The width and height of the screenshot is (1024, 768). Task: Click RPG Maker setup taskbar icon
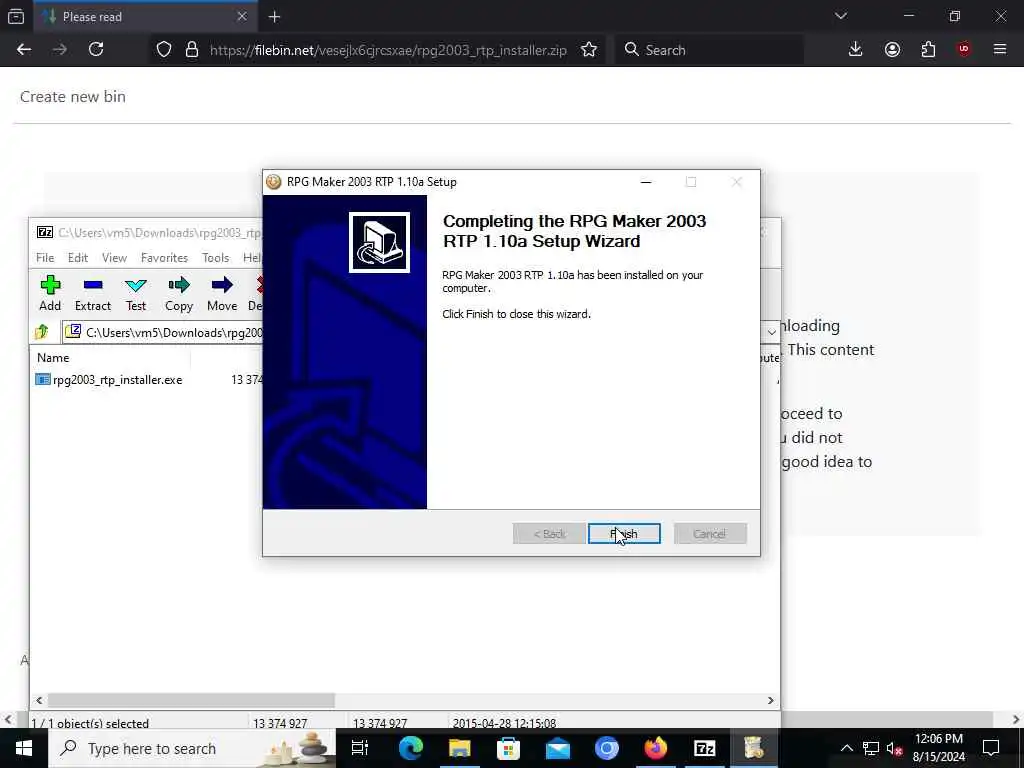pyautogui.click(x=754, y=748)
